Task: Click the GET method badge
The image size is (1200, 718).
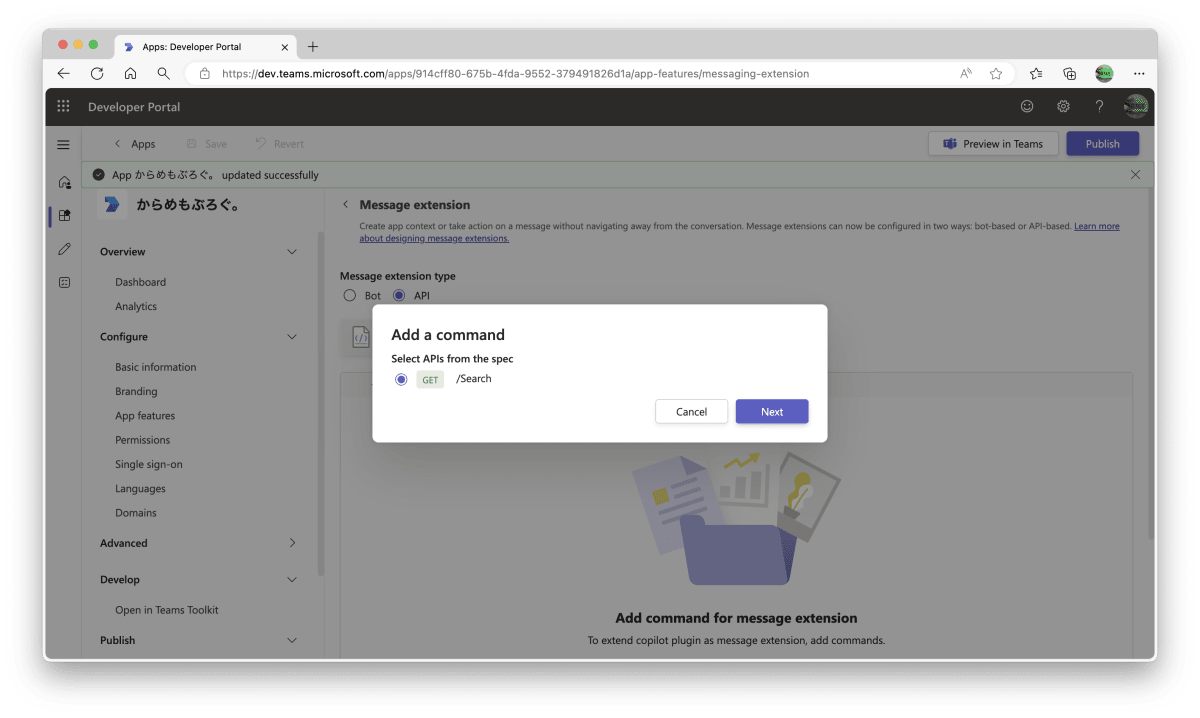Action: click(x=430, y=380)
